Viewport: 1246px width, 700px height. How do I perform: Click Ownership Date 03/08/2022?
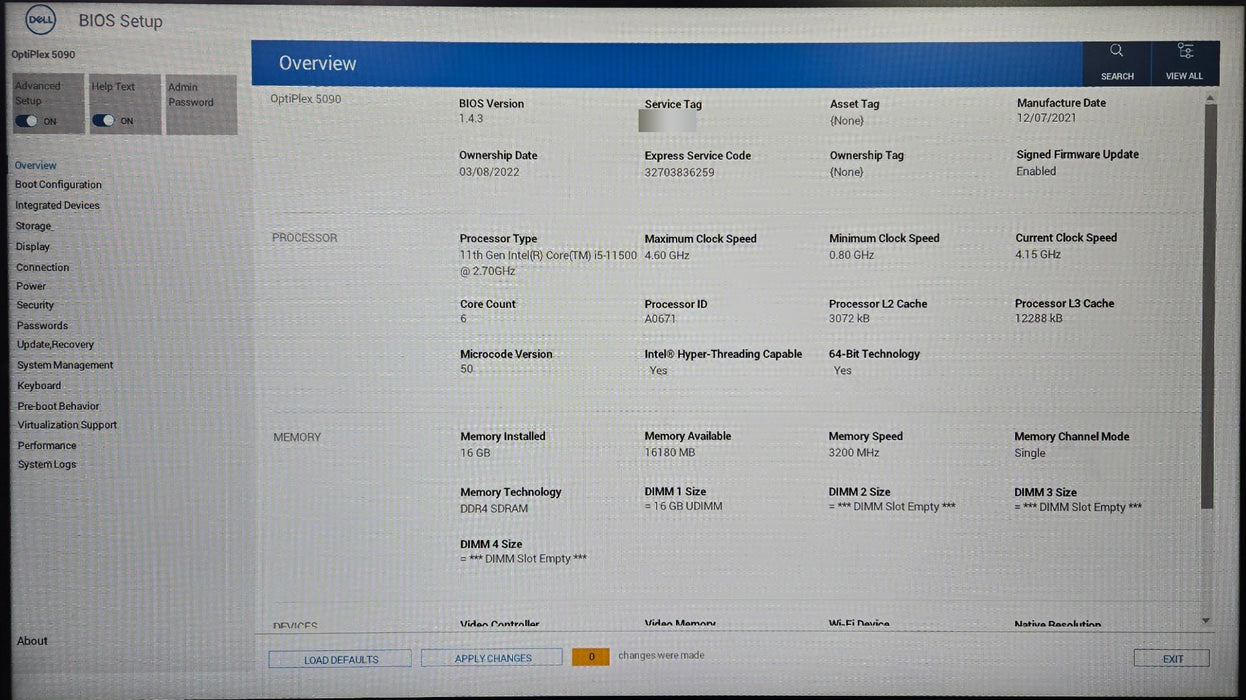pos(489,172)
